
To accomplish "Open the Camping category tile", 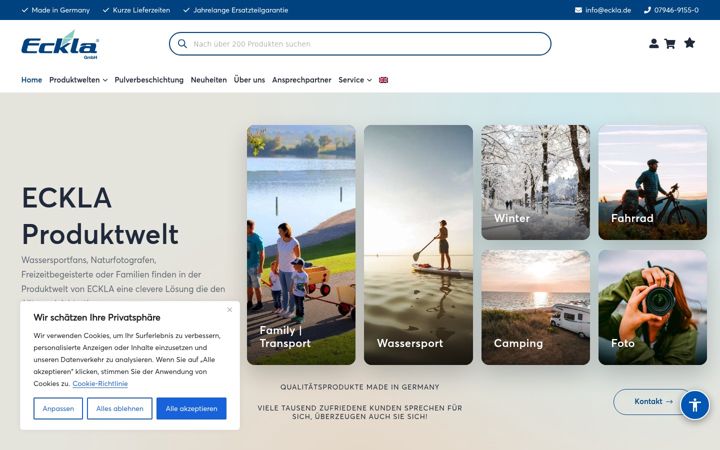I will [535, 307].
